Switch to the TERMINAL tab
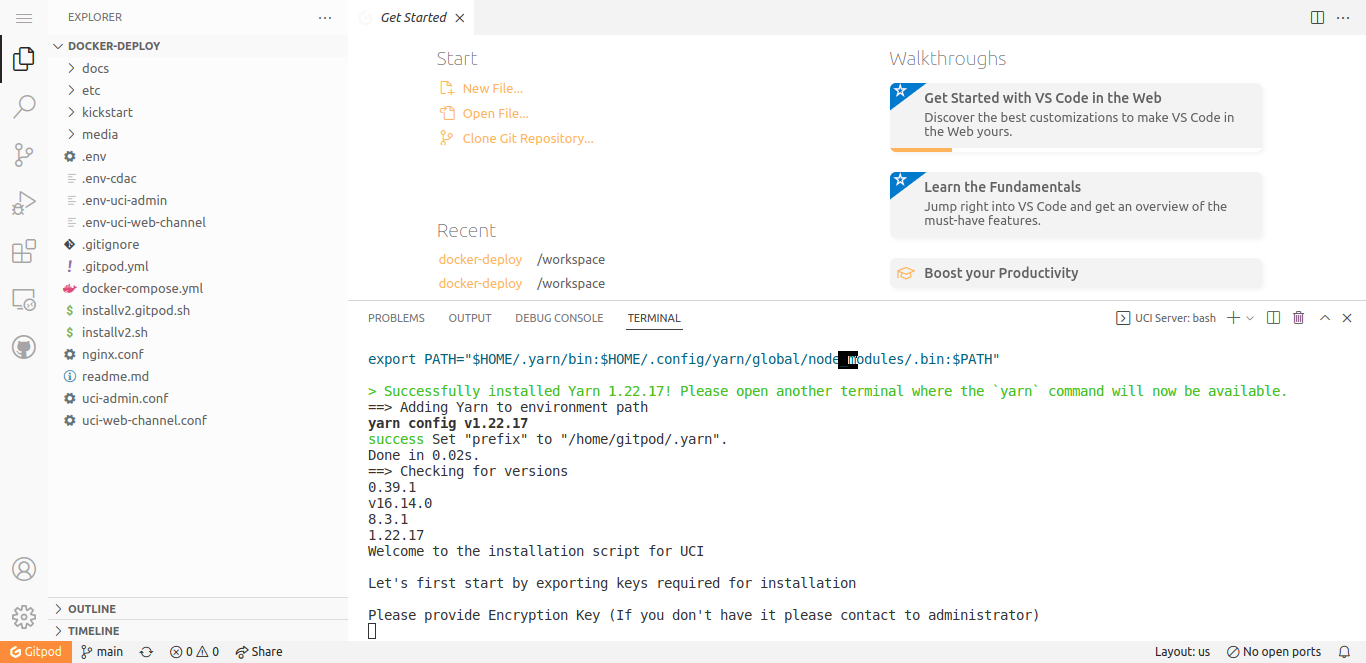This screenshot has width=1366, height=663. 654,318
